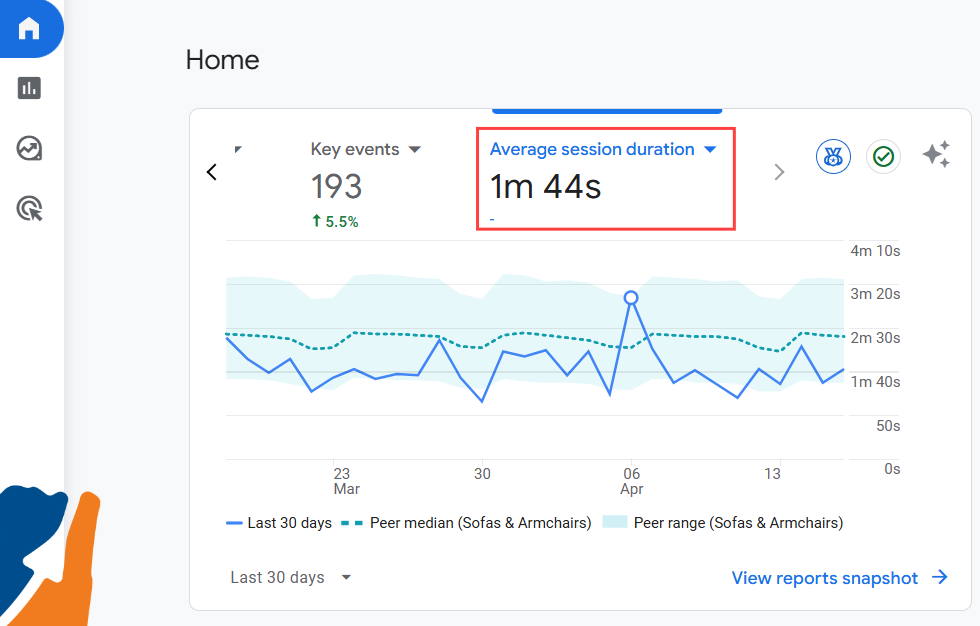Open the View reports snapshot link
The image size is (980, 626).
[839, 577]
